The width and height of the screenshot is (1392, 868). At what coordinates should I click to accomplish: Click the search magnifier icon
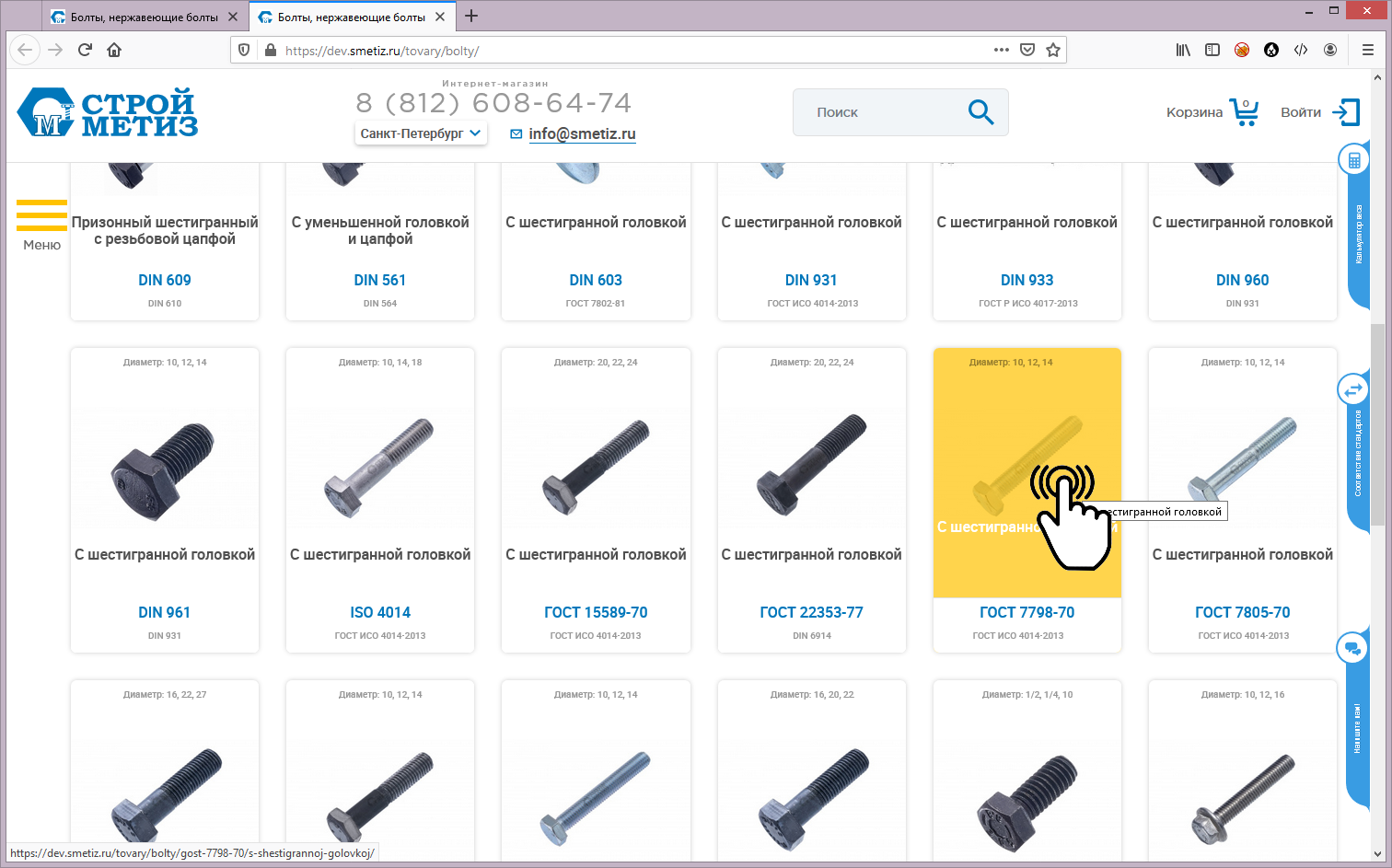tap(980, 112)
